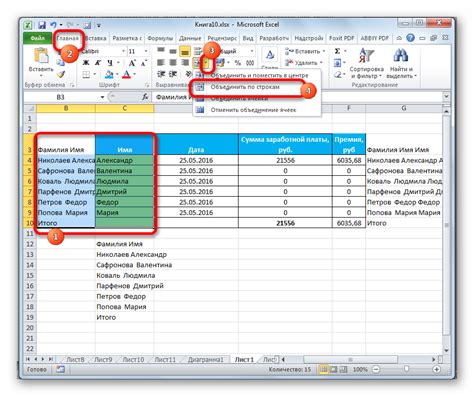Click the Save icon in quick access toolbar
Image resolution: width=474 pixels, height=396 pixels.
[x=42, y=25]
